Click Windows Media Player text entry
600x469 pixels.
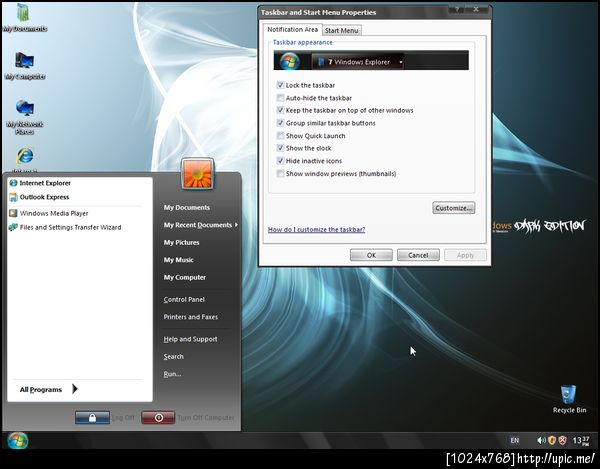click(x=54, y=213)
